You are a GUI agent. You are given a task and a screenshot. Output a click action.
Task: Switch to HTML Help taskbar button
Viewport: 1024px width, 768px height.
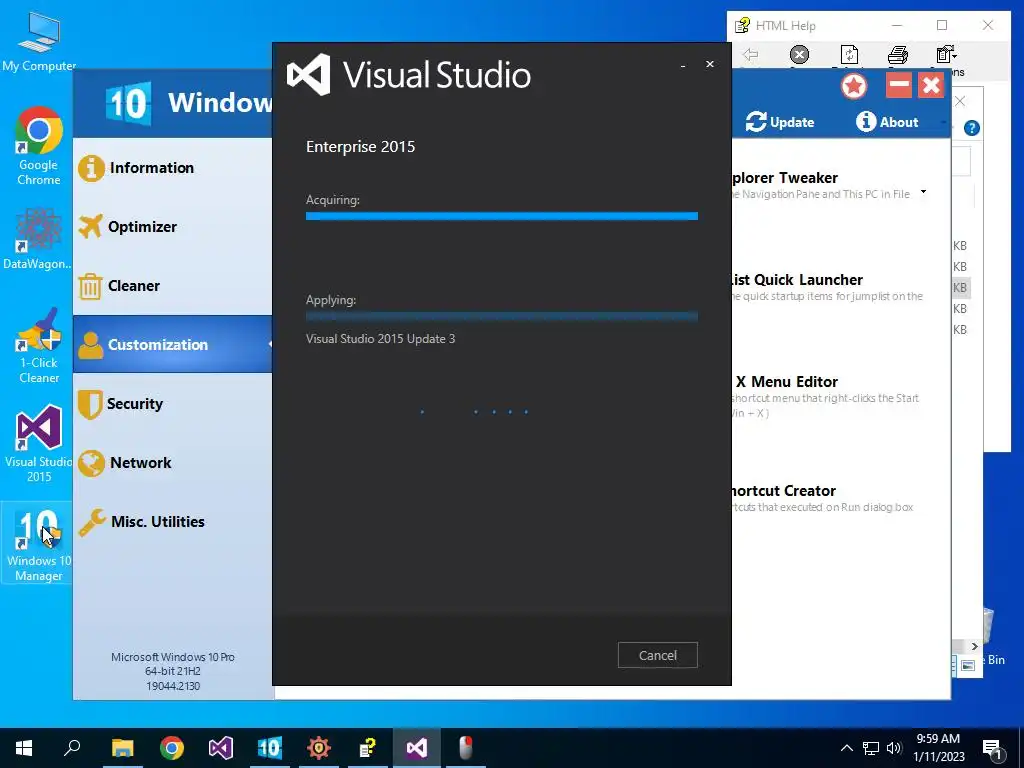368,748
